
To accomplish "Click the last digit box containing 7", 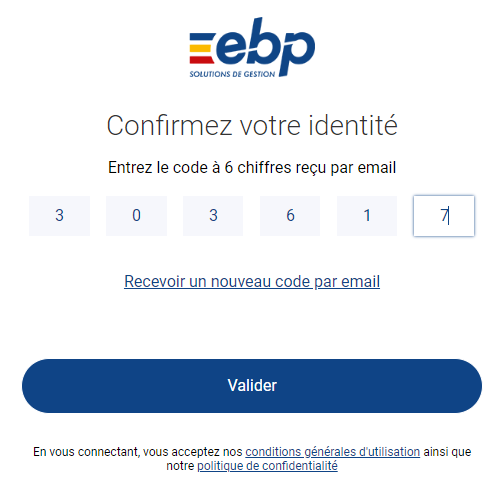I will (444, 216).
